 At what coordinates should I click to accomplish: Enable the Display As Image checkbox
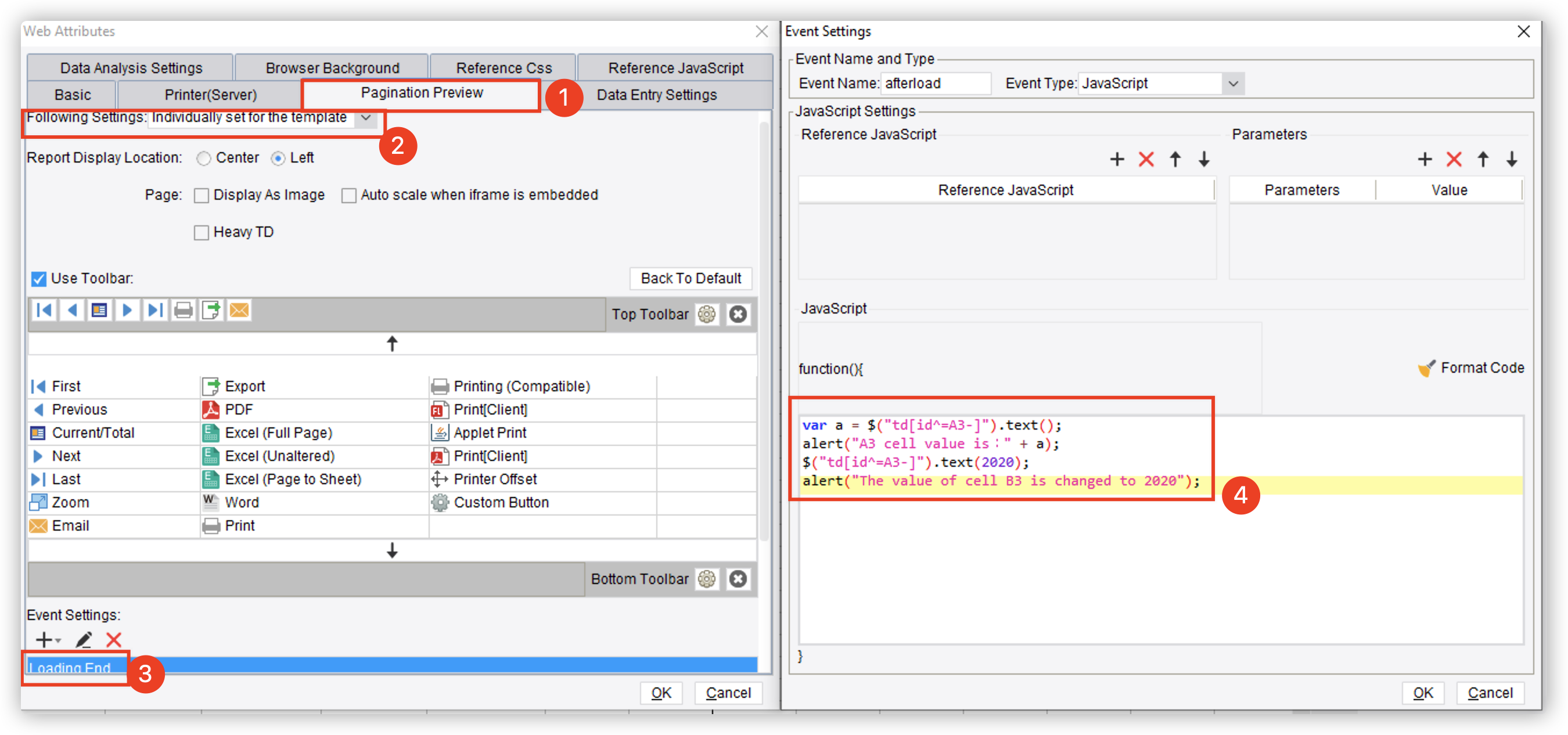[x=202, y=195]
